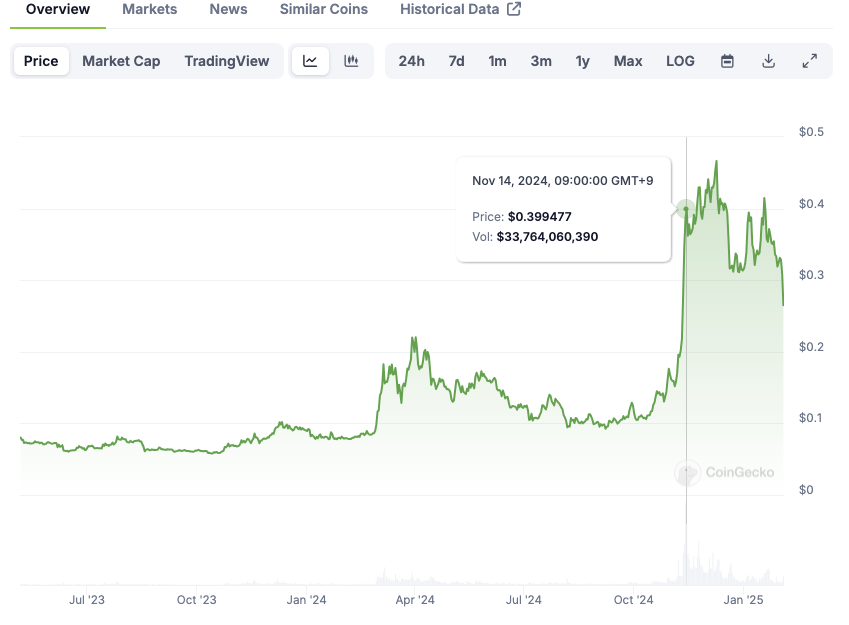The image size is (849, 625).
Task: Switch to candlestick chart view
Action: coord(351,61)
